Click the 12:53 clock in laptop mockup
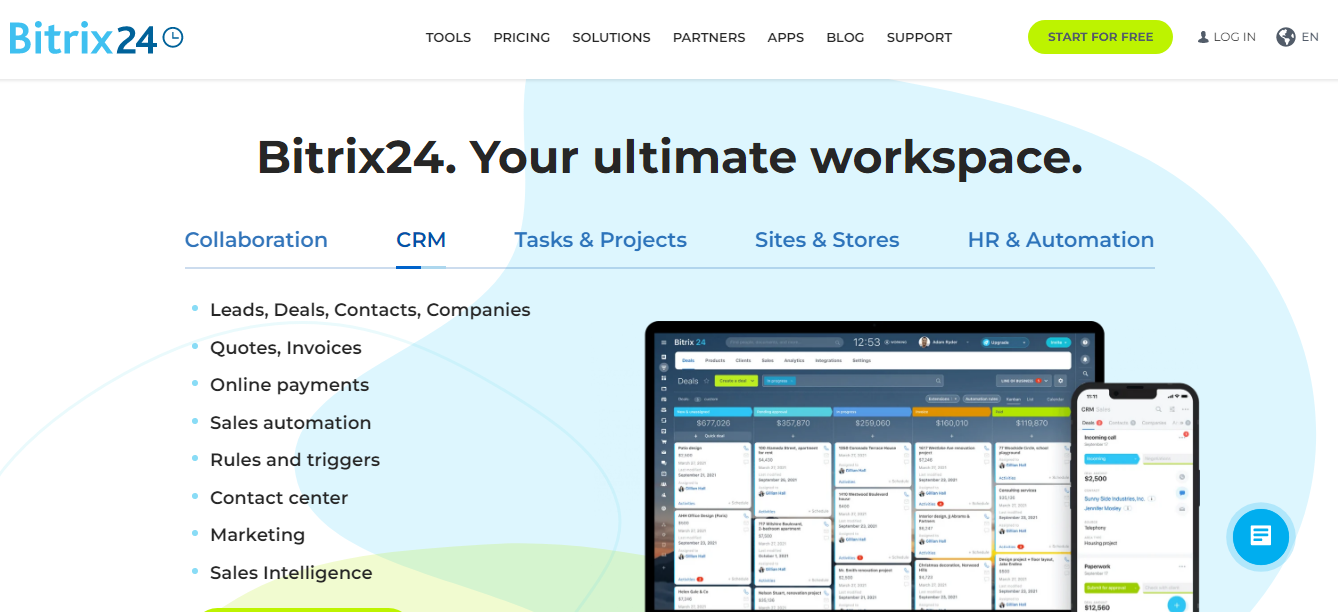 867,342
